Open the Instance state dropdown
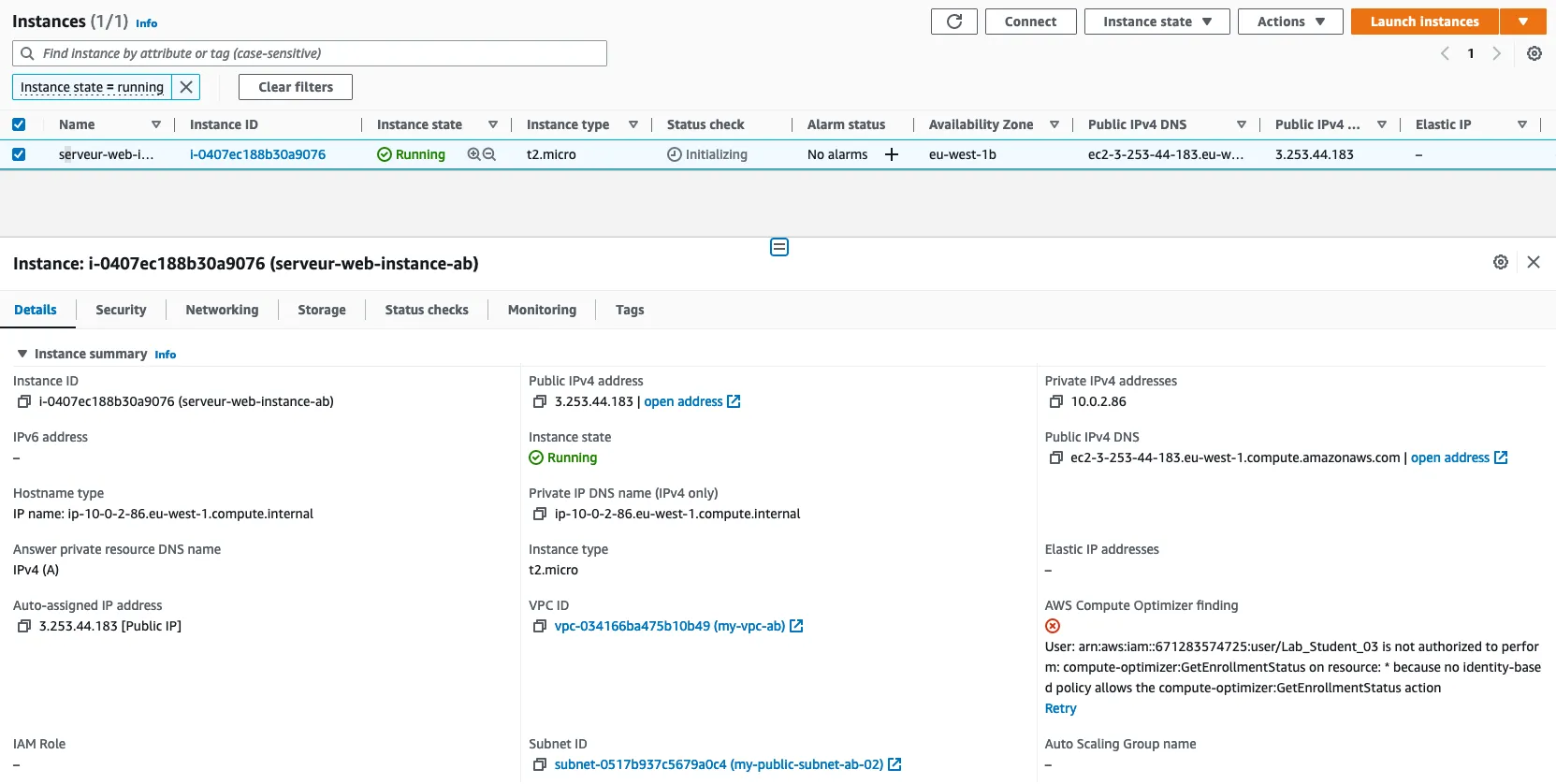This screenshot has width=1556, height=784. pyautogui.click(x=1156, y=22)
